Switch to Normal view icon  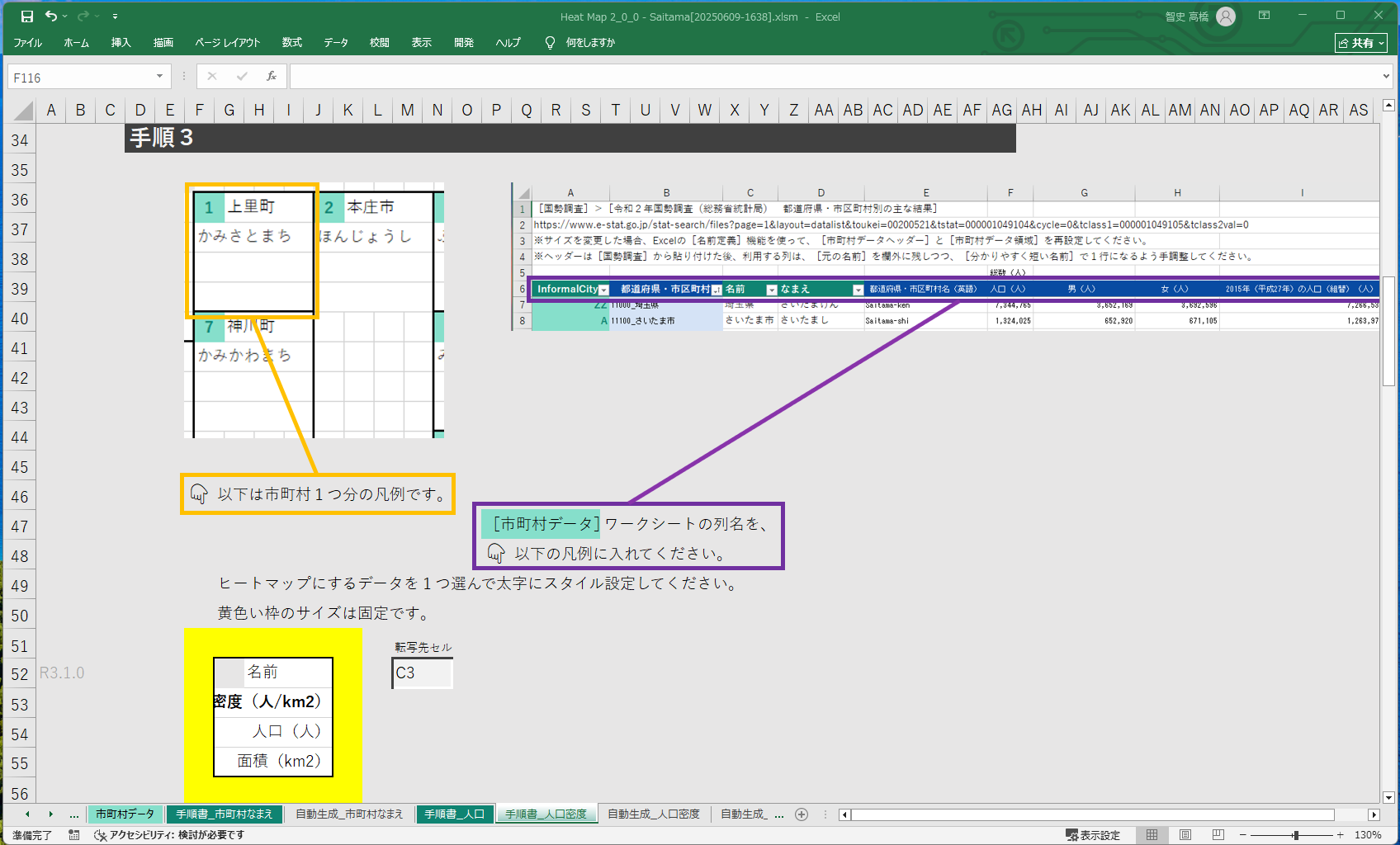click(x=1152, y=835)
